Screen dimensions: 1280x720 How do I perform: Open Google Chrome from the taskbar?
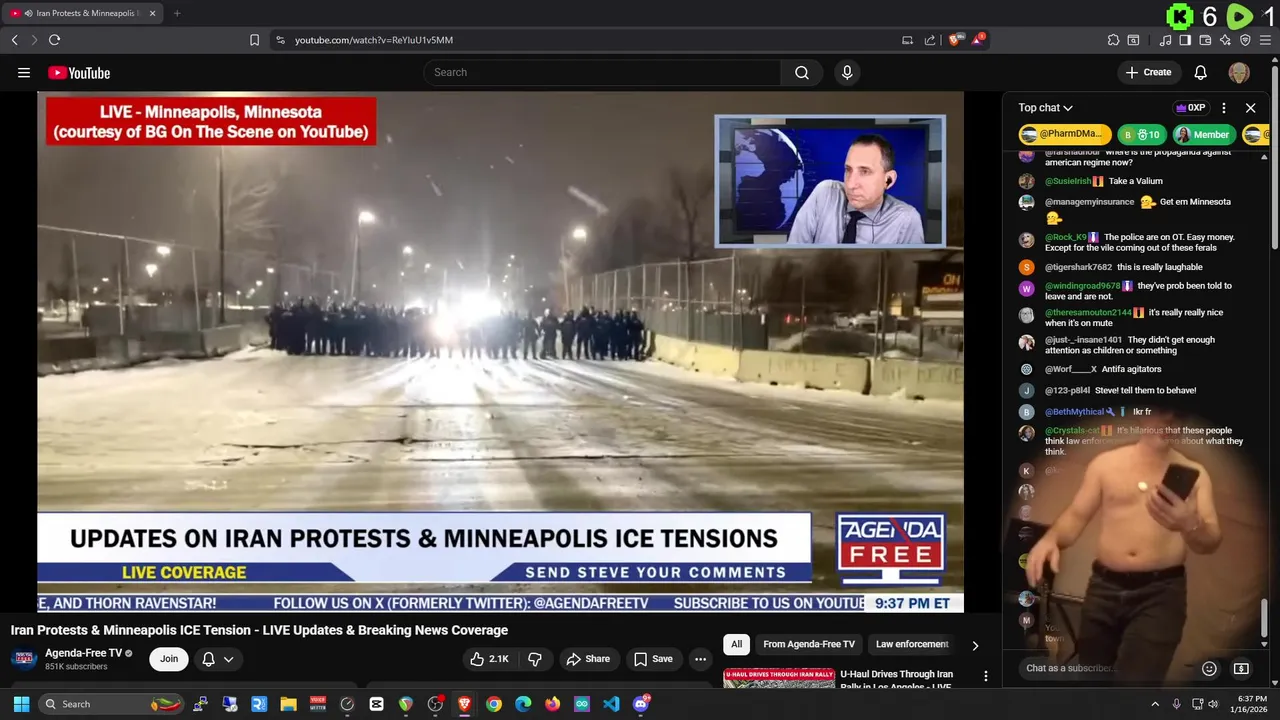[x=493, y=704]
